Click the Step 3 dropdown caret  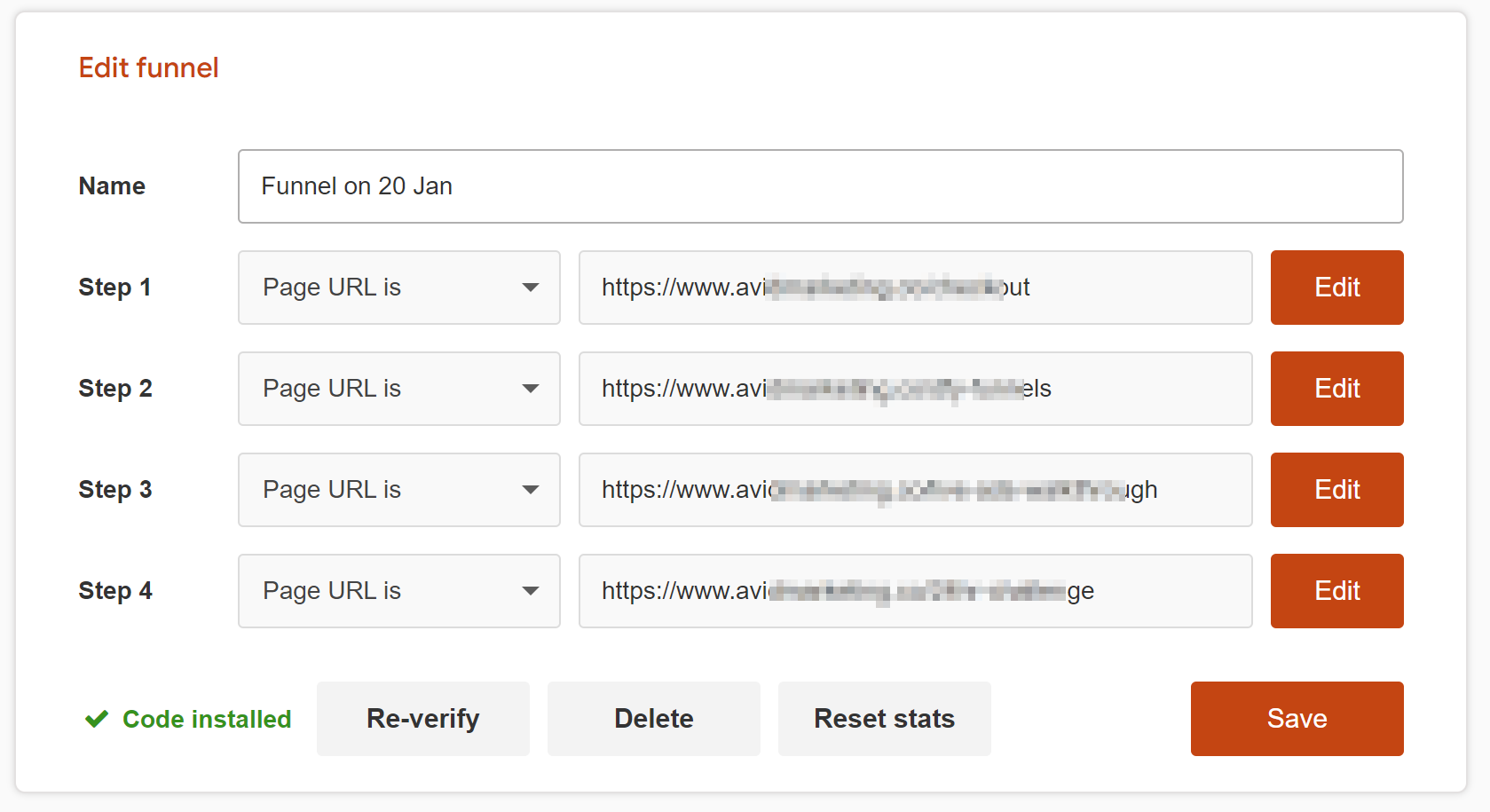point(531,490)
